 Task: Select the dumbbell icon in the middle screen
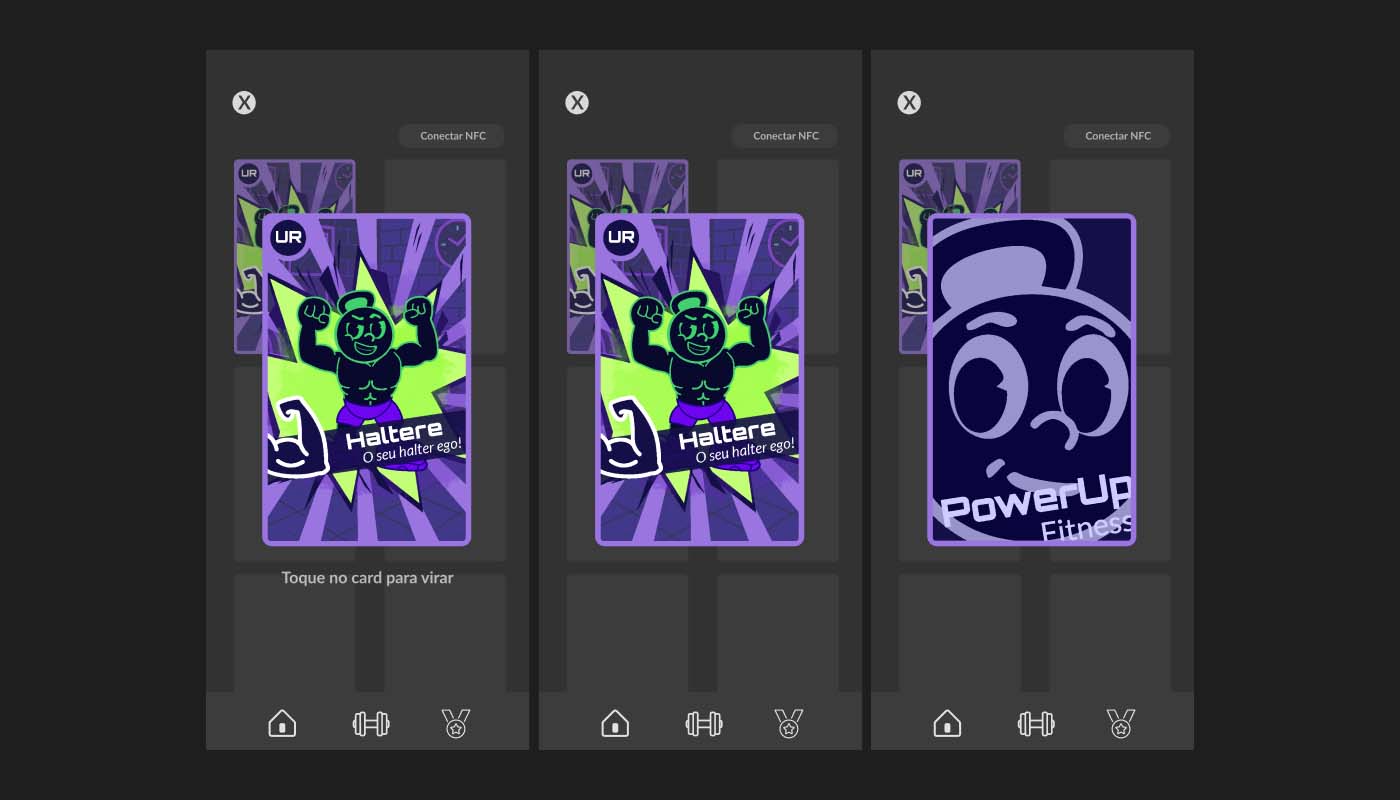tap(703, 724)
